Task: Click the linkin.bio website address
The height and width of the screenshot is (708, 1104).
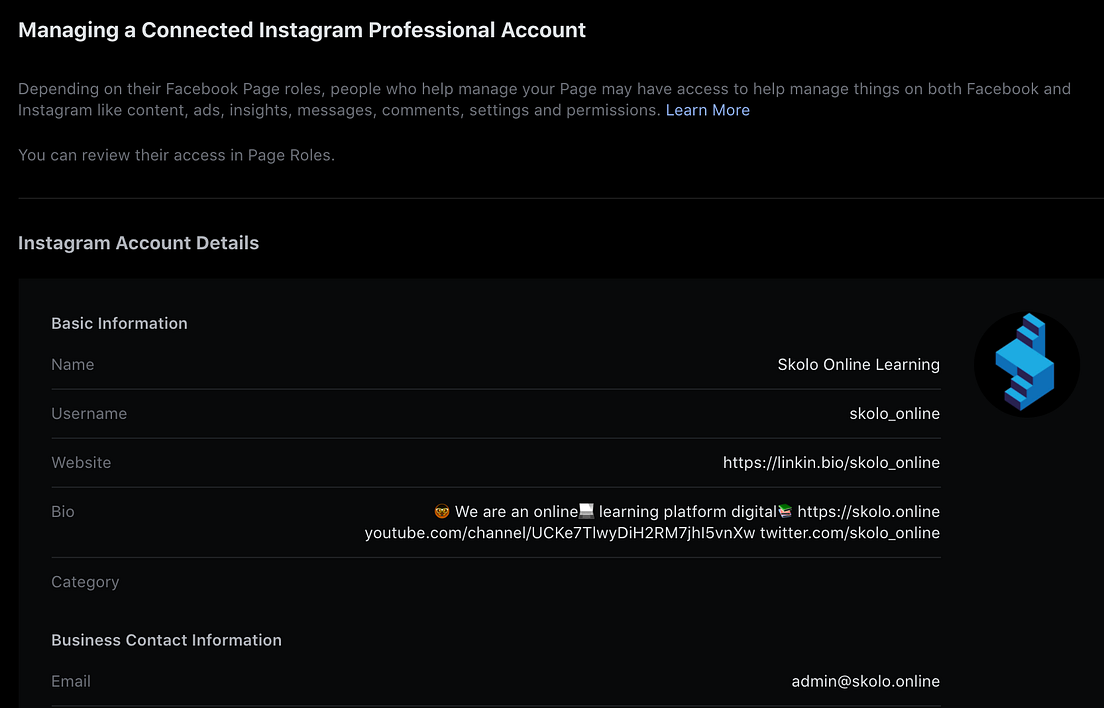Action: point(830,462)
